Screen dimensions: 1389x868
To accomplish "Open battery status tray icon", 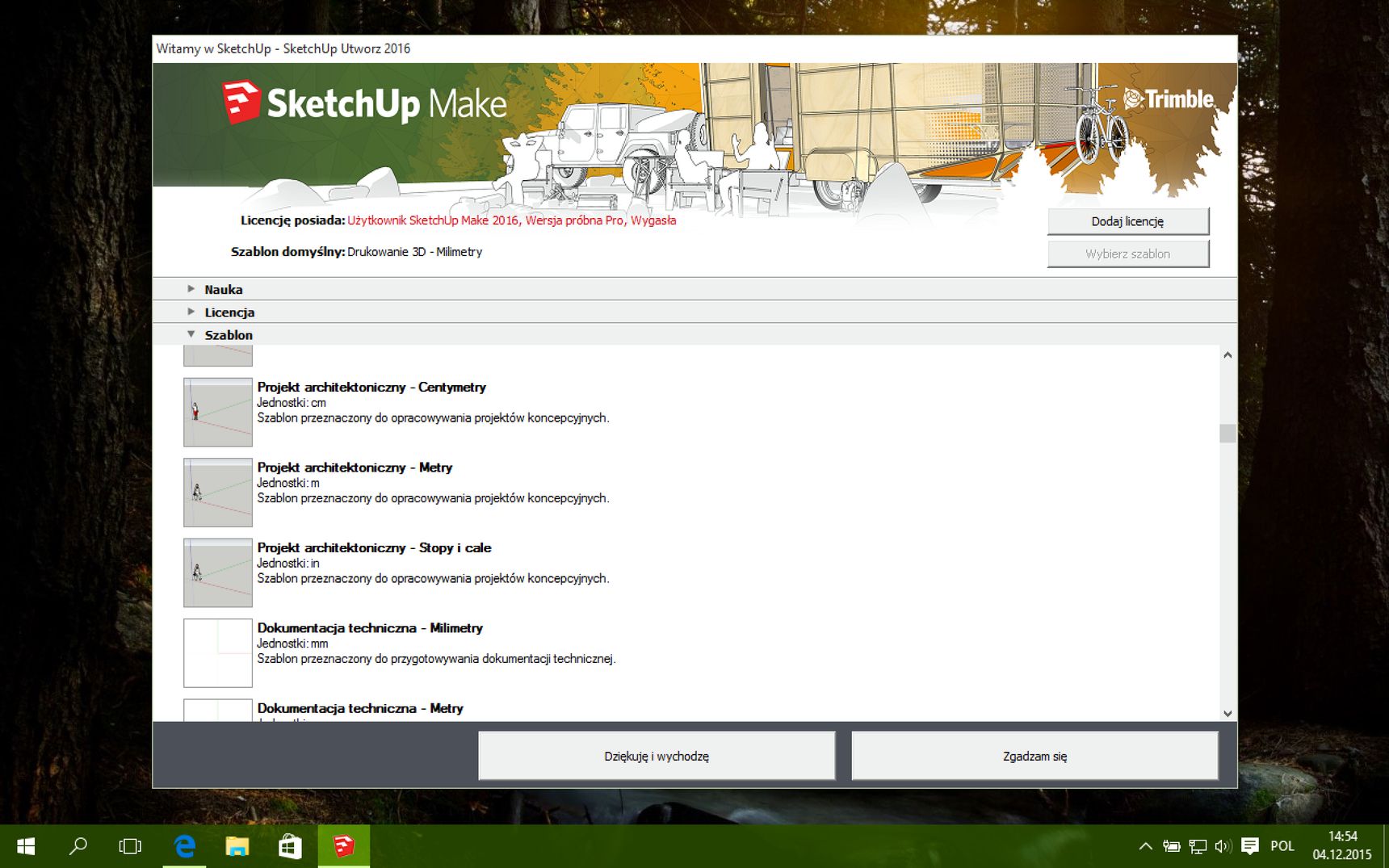I will pos(1171,846).
